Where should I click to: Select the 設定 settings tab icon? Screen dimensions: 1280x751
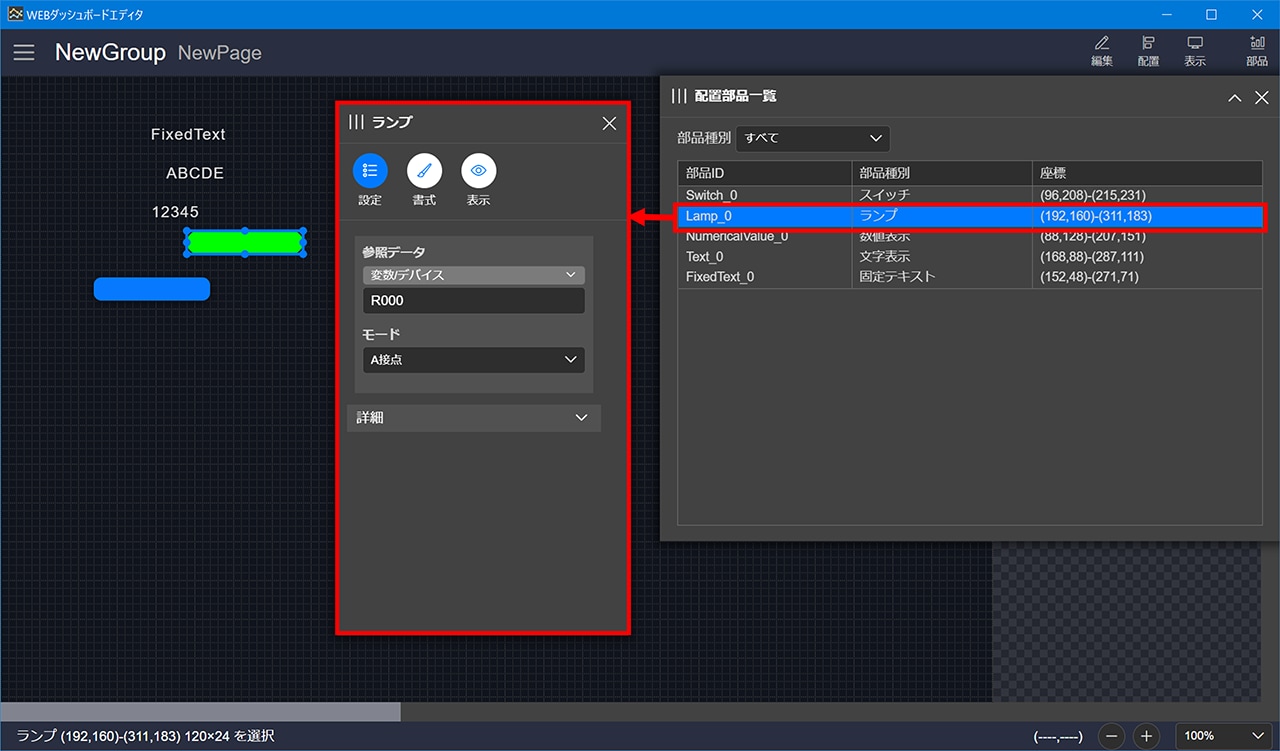pyautogui.click(x=370, y=172)
